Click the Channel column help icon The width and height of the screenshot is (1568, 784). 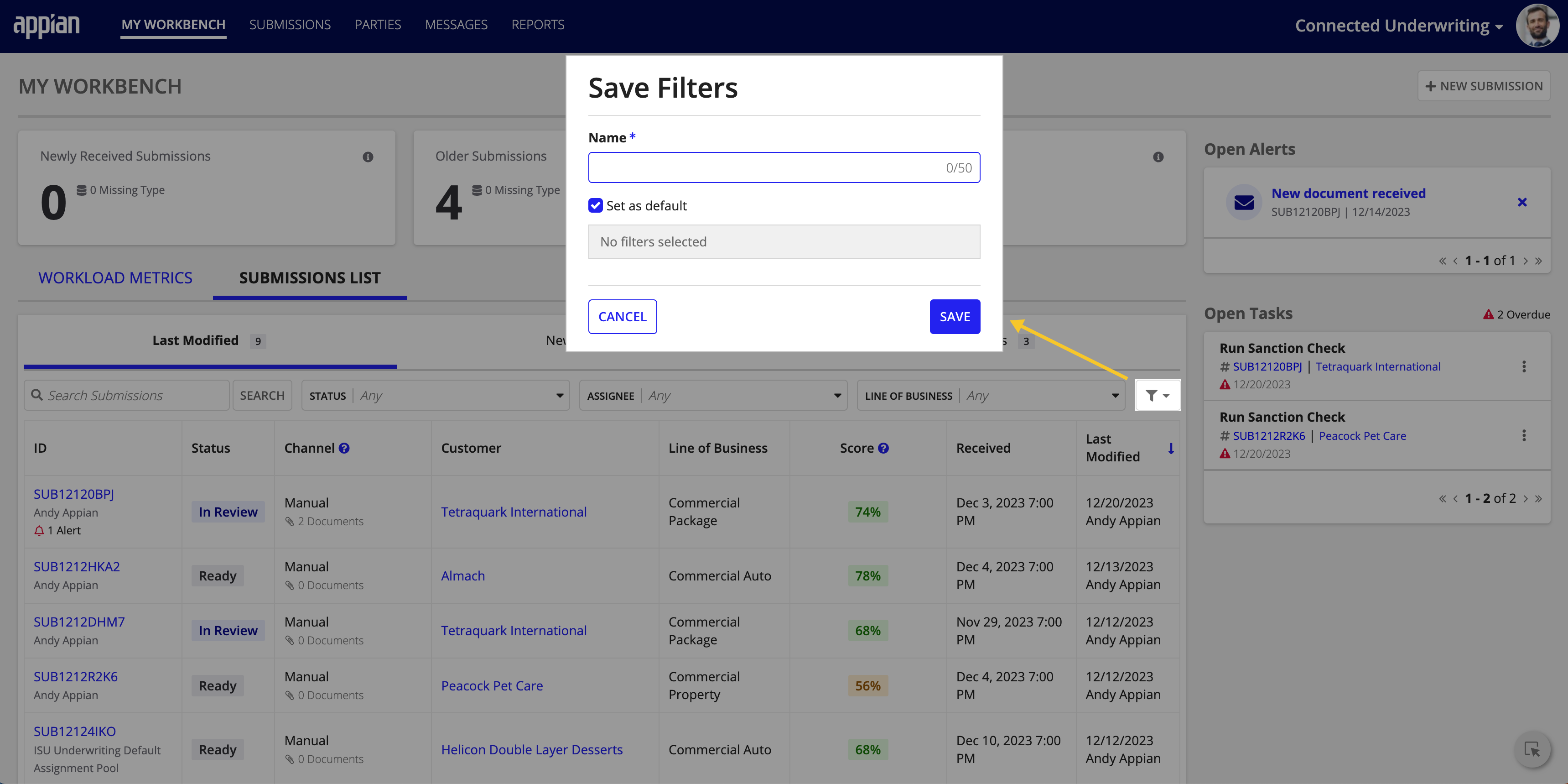344,448
